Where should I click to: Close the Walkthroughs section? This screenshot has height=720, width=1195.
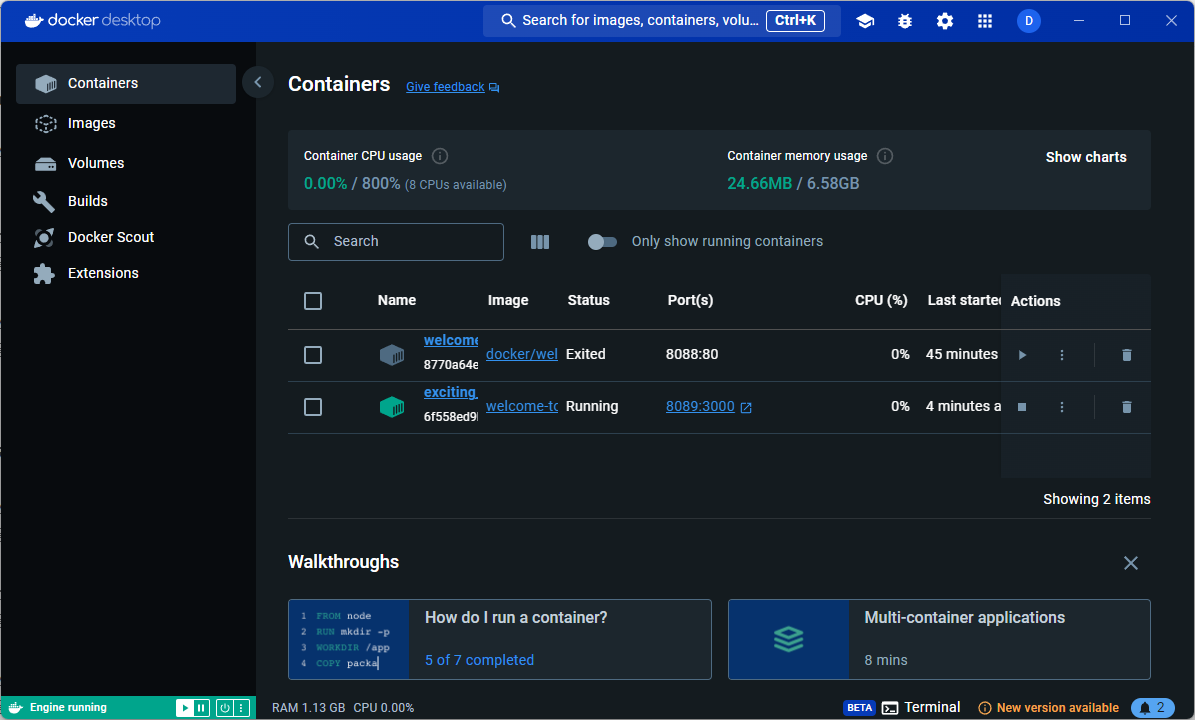[x=1131, y=563]
